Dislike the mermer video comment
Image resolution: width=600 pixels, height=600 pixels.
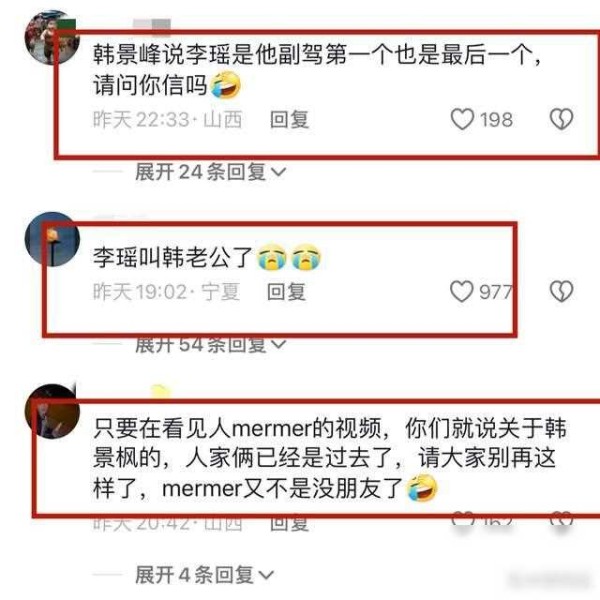(x=561, y=521)
